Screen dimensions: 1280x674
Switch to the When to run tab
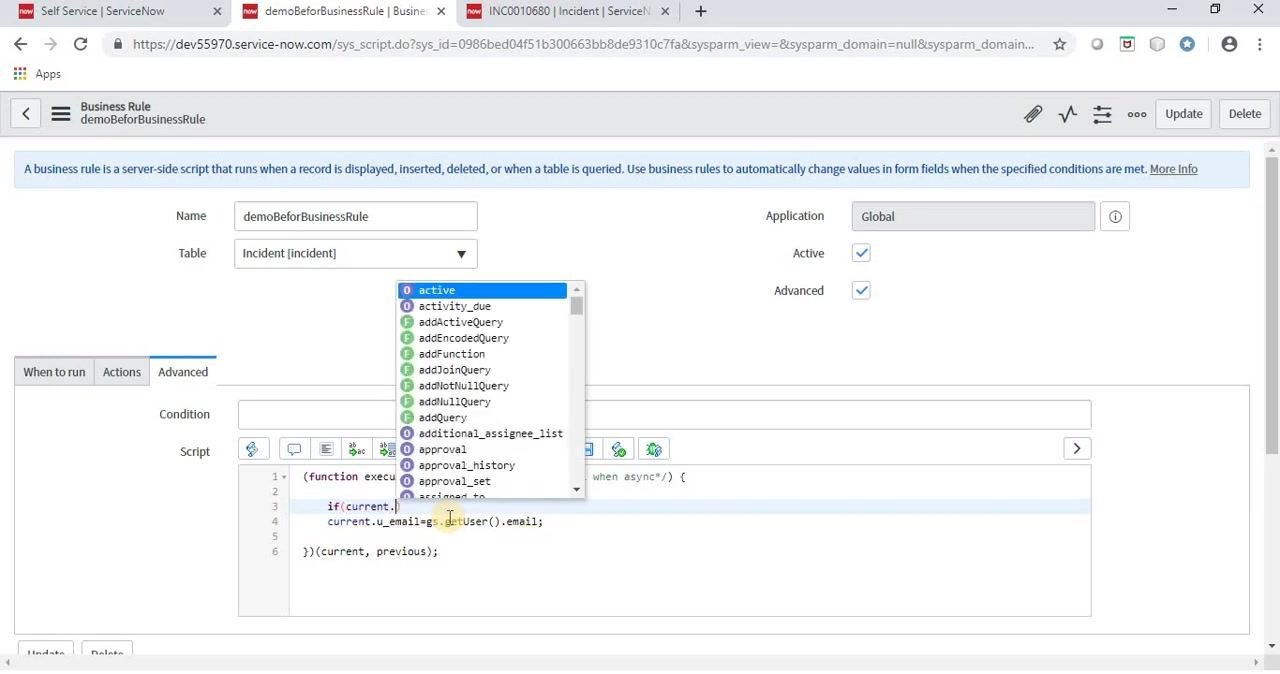55,372
